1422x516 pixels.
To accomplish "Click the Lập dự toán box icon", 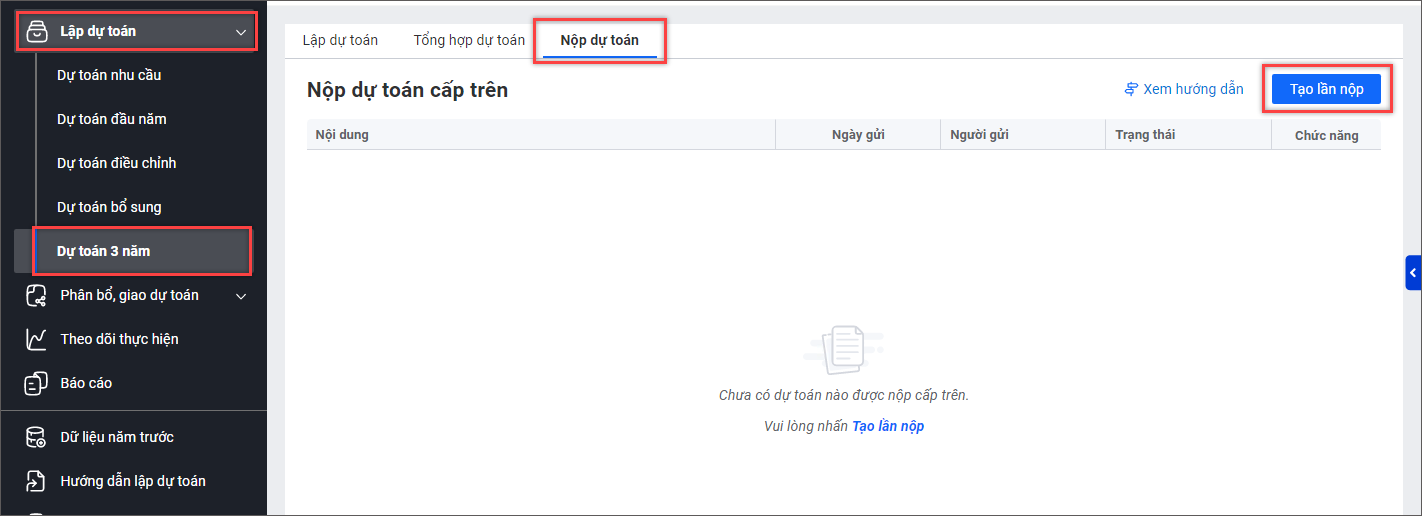I will point(36,31).
